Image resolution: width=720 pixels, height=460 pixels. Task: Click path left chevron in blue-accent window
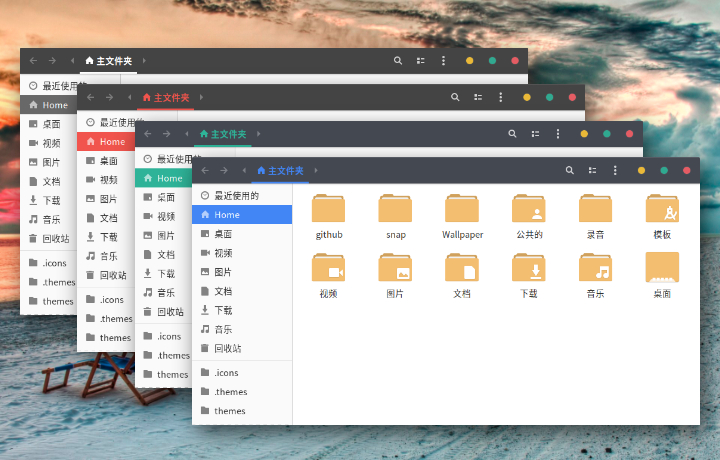tap(244, 170)
